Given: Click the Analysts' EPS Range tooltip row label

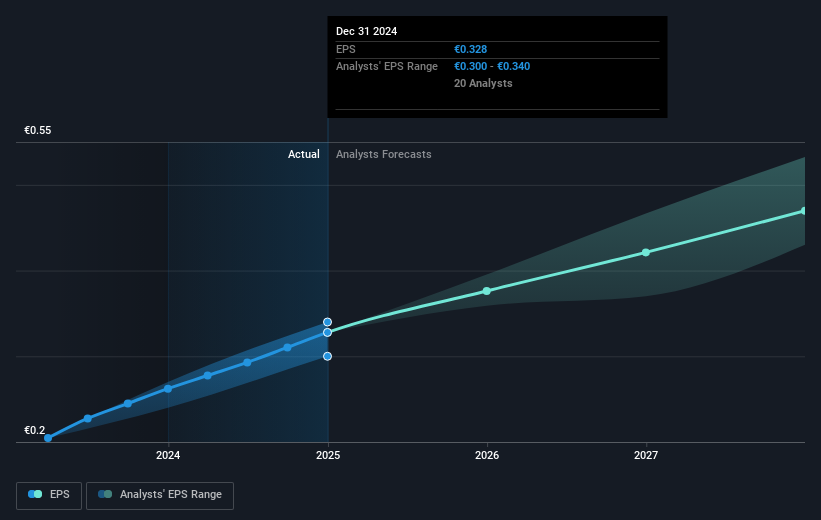Looking at the screenshot, I should [x=386, y=67].
